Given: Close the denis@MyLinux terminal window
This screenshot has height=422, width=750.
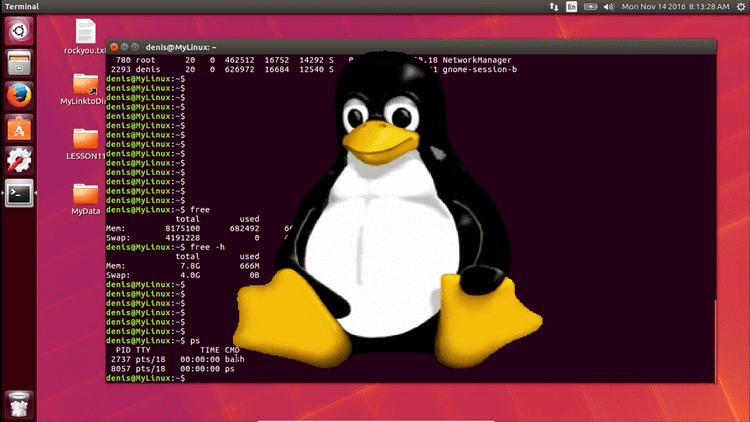Looking at the screenshot, I should coord(114,47).
